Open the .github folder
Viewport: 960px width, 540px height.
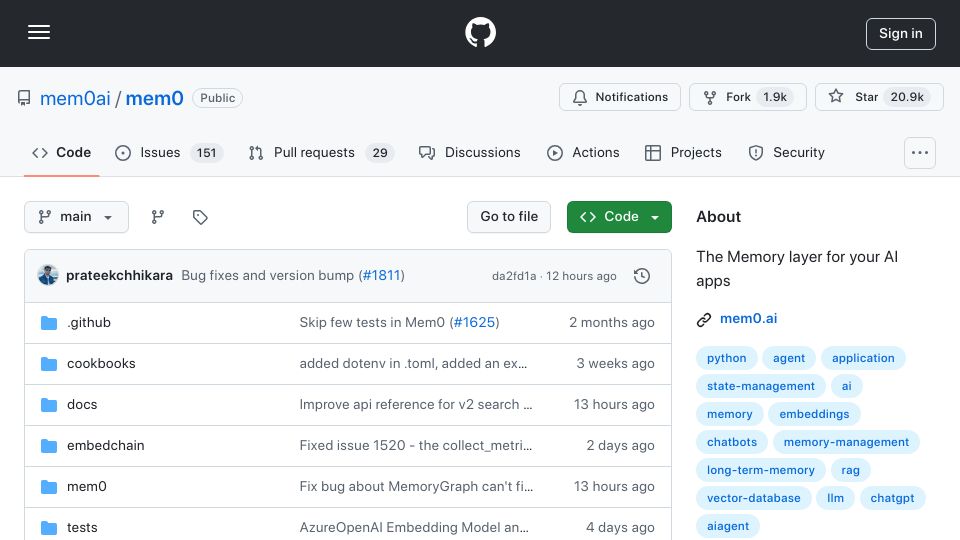tap(89, 323)
